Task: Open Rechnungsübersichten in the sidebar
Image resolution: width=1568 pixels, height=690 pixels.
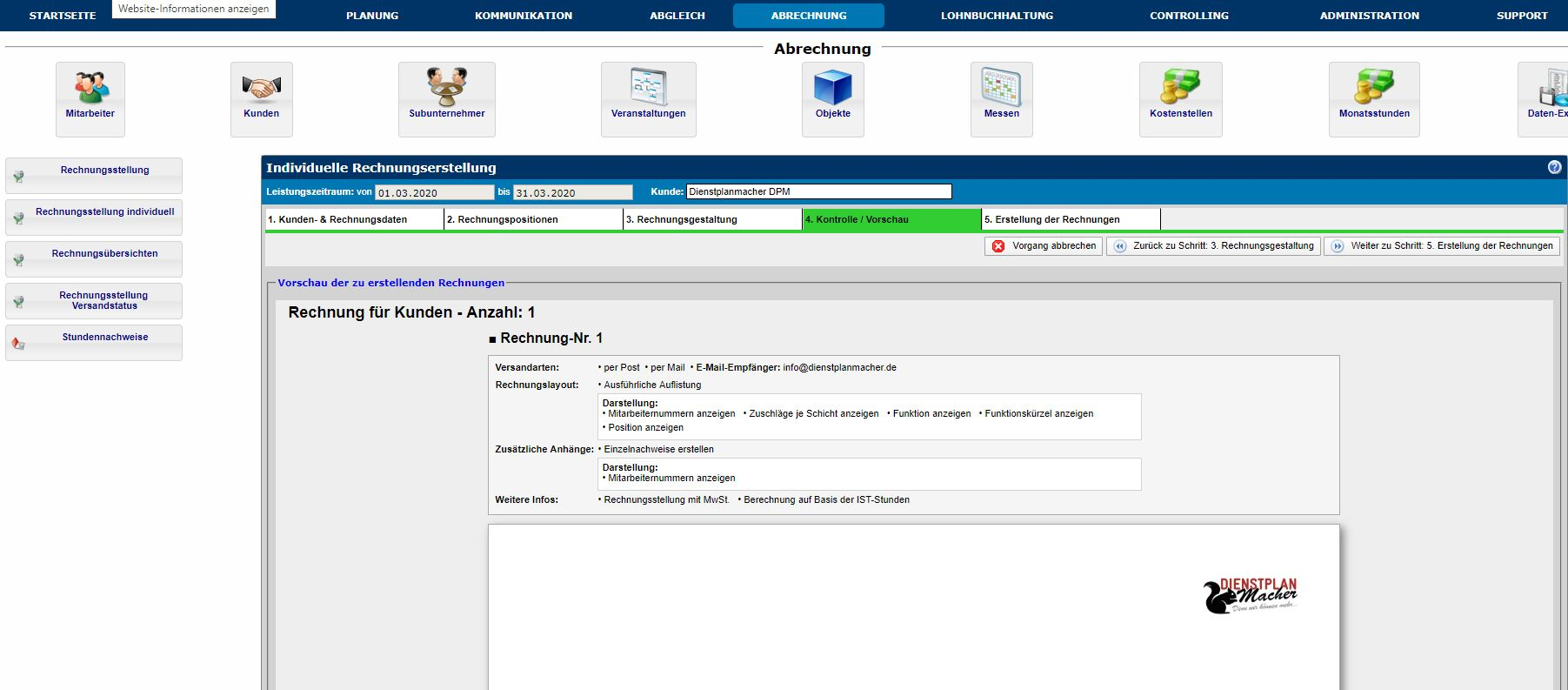Action: click(104, 254)
